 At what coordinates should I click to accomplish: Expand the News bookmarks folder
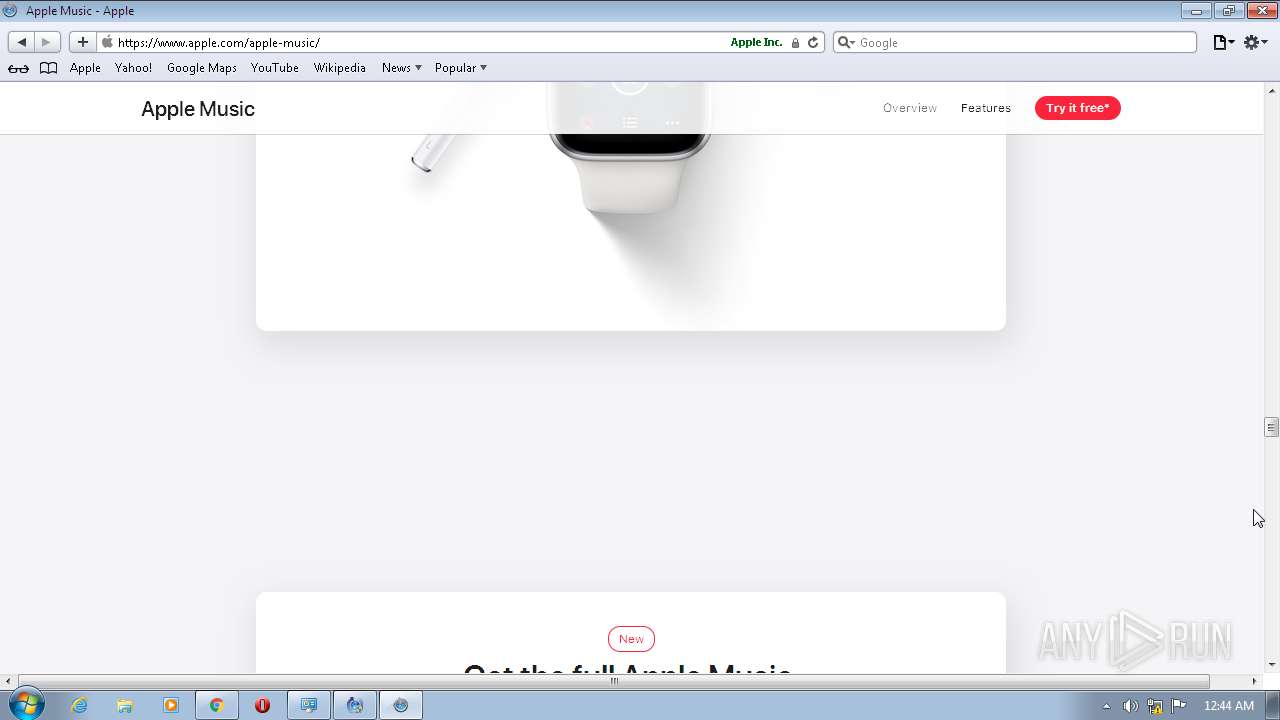(x=402, y=68)
